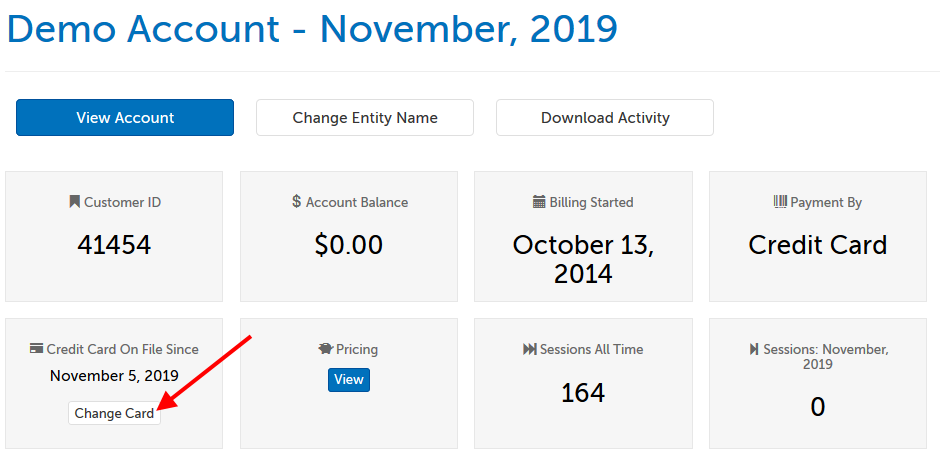Click the step-forward Sessions November icon
Screen dimensions: 940x462
click(754, 349)
